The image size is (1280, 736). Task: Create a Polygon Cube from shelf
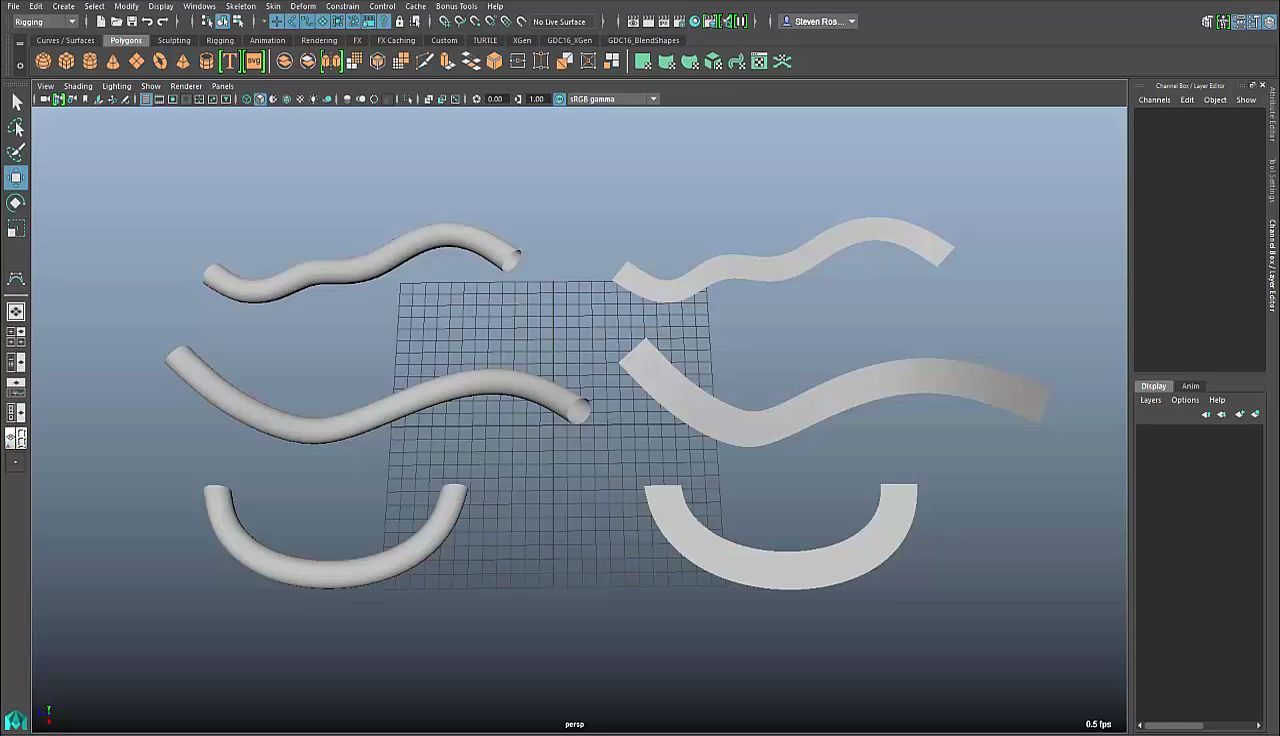tap(66, 62)
